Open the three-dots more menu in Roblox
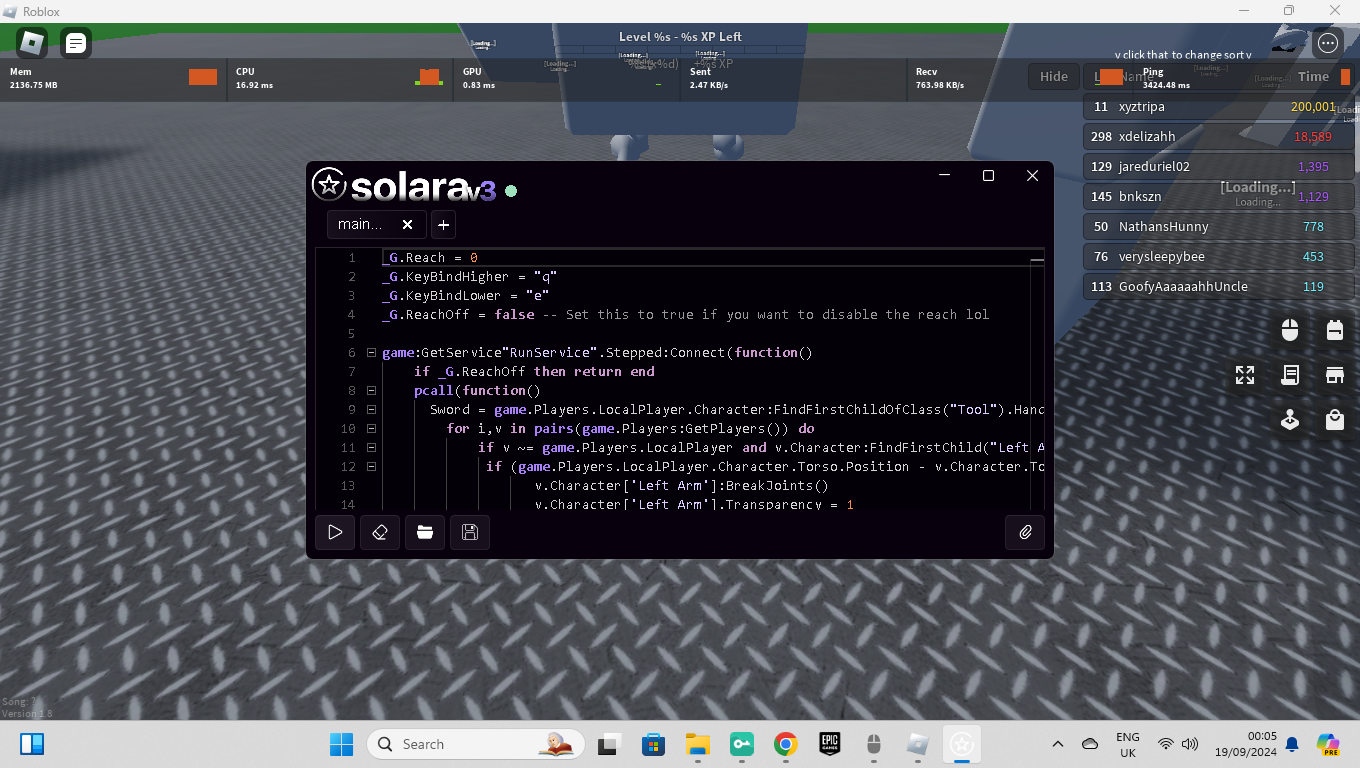Image resolution: width=1360 pixels, height=768 pixels. coord(1328,43)
